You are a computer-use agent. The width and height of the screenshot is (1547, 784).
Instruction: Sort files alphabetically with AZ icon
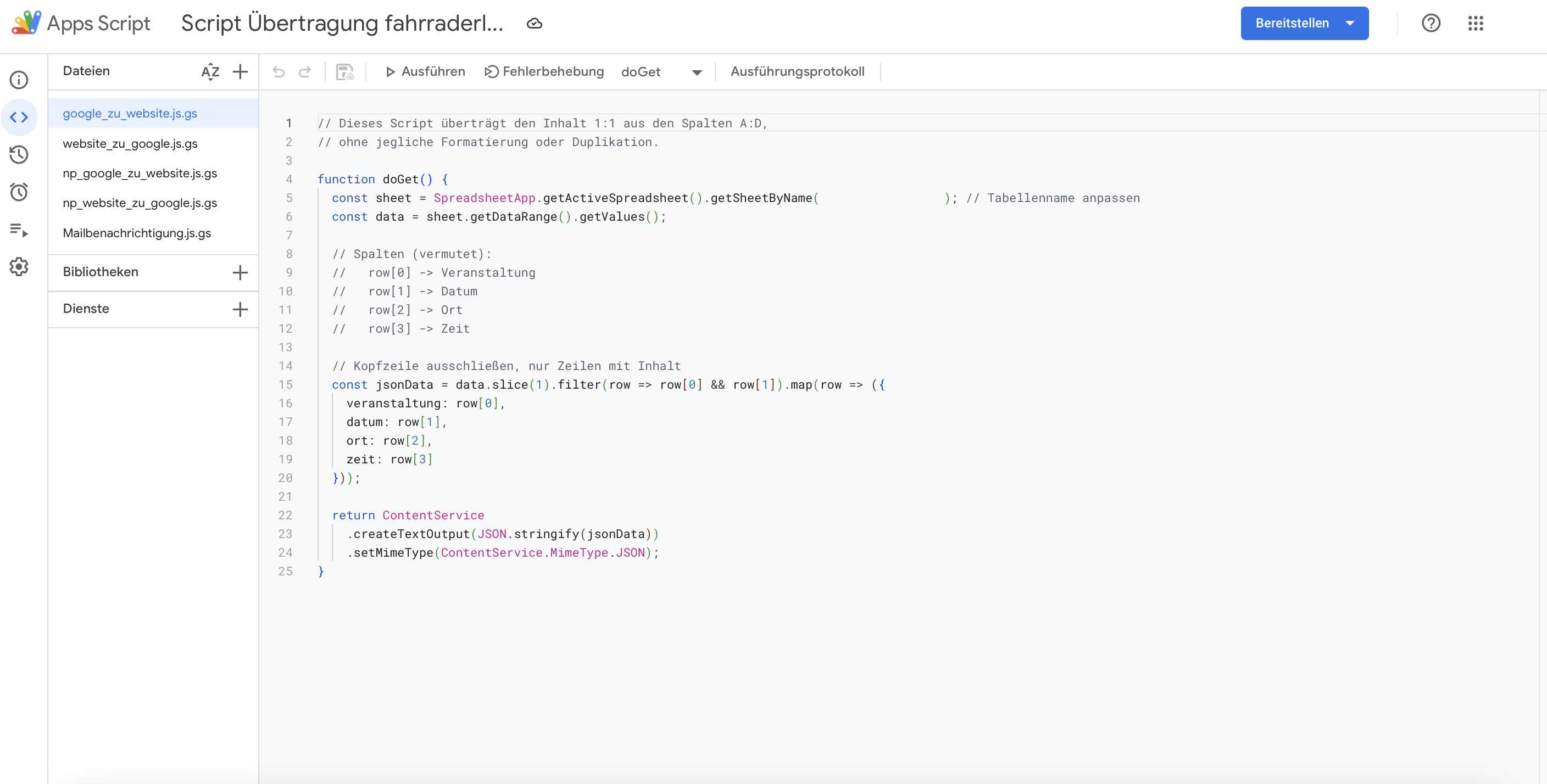click(x=210, y=71)
